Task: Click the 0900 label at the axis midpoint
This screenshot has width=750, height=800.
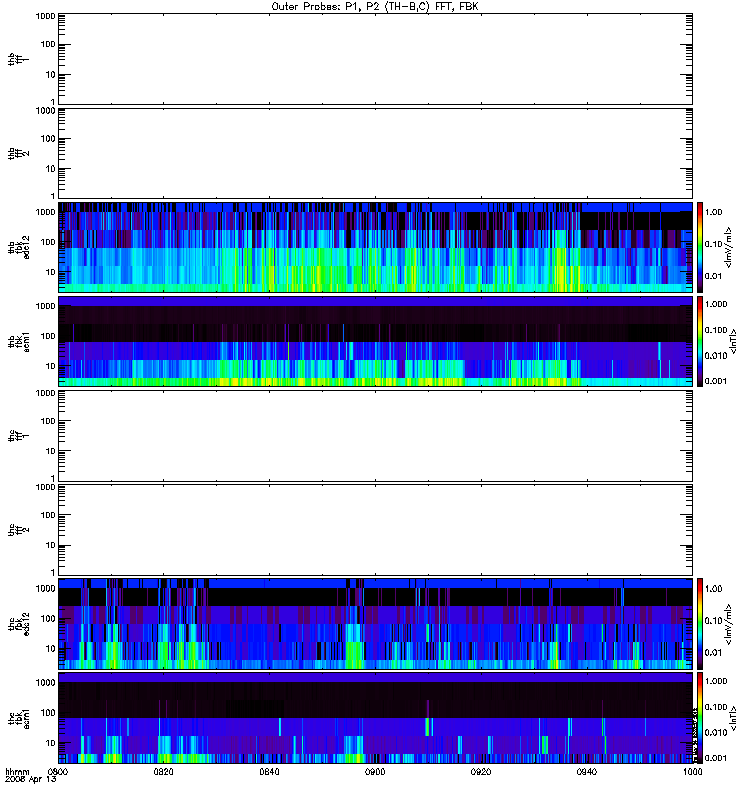Action: click(375, 771)
